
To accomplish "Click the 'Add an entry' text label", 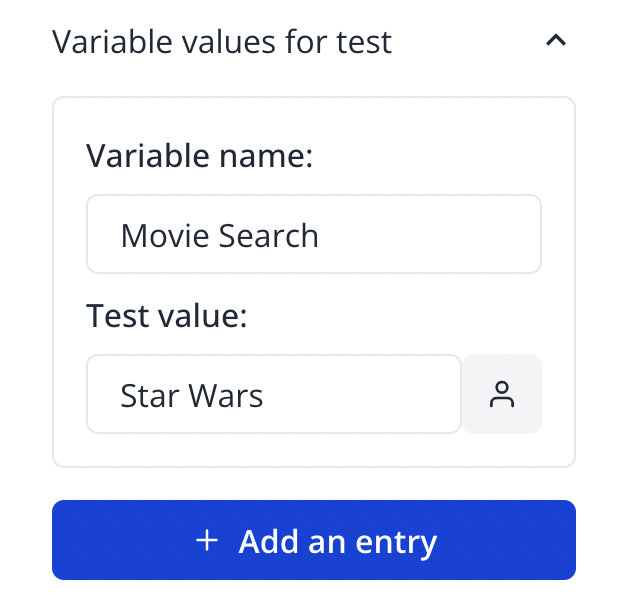I will 338,542.
